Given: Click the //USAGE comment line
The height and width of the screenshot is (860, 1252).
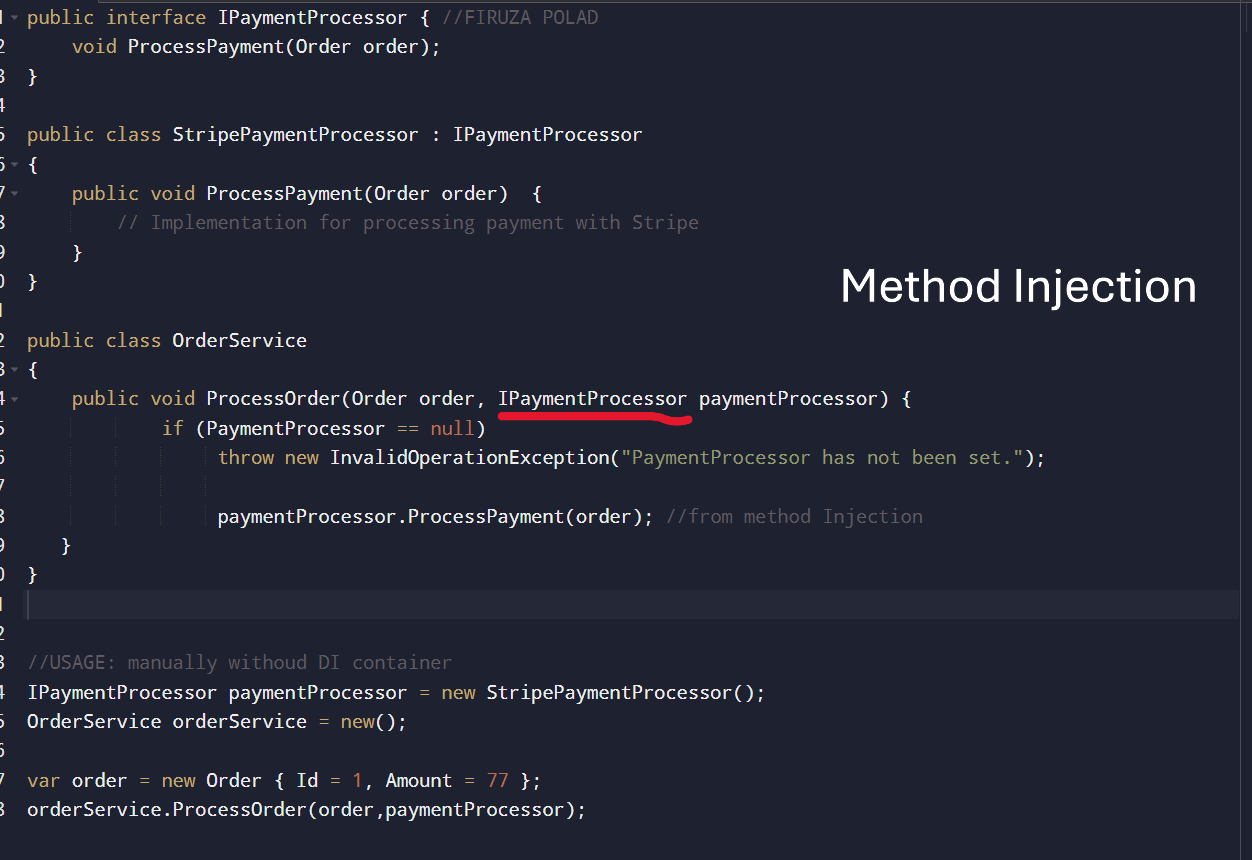Looking at the screenshot, I should pos(239,663).
